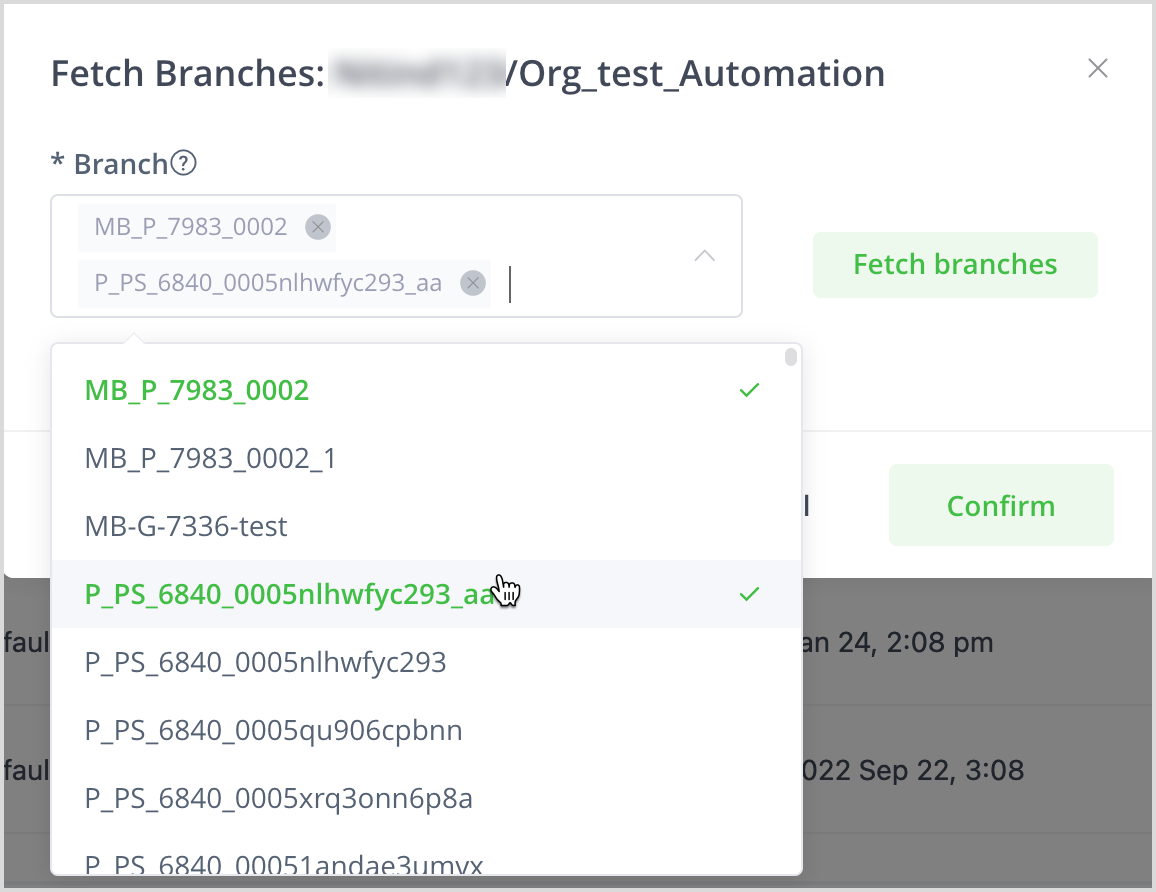Click the dropdown list scrollbar thumb
1156x892 pixels.
click(x=791, y=357)
